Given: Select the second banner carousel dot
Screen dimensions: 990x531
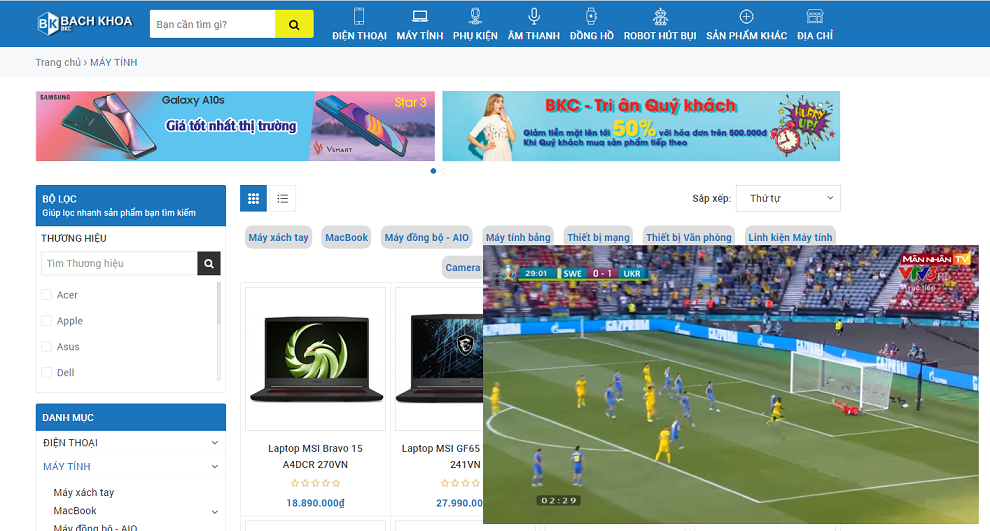Looking at the screenshot, I should pos(443,171).
